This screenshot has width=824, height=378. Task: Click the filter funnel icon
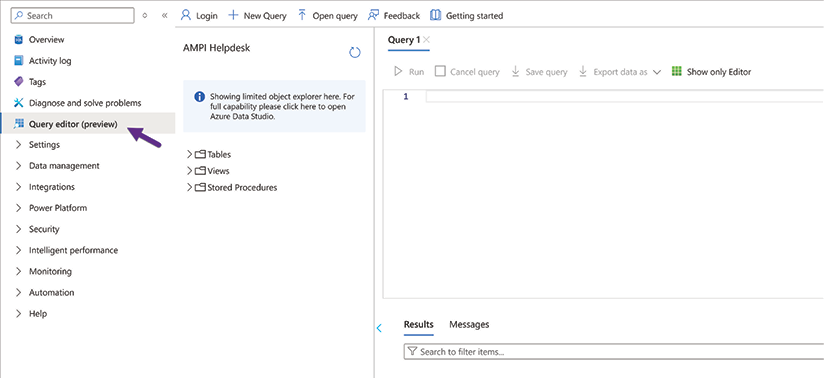(412, 352)
